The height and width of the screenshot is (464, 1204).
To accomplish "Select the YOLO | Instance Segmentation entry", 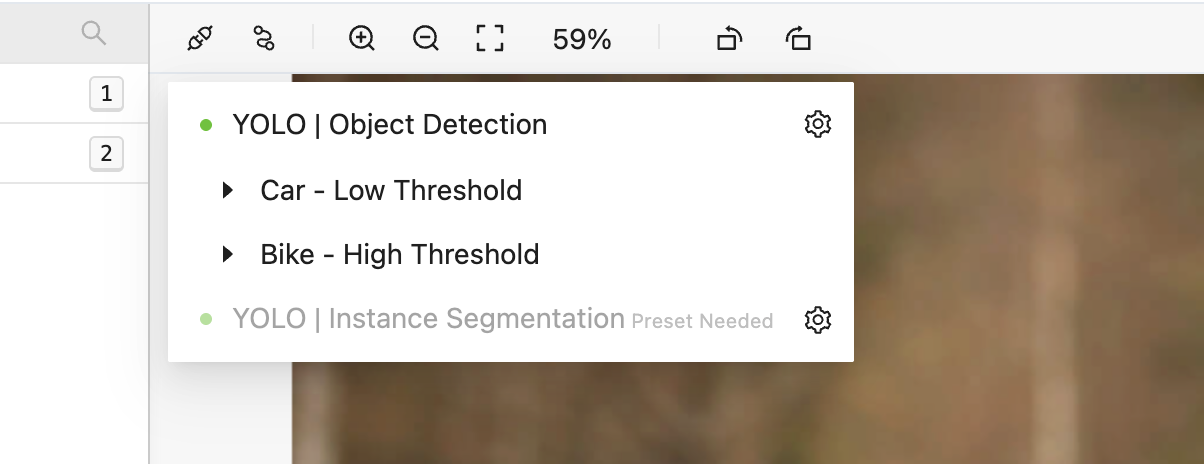I will coord(428,320).
